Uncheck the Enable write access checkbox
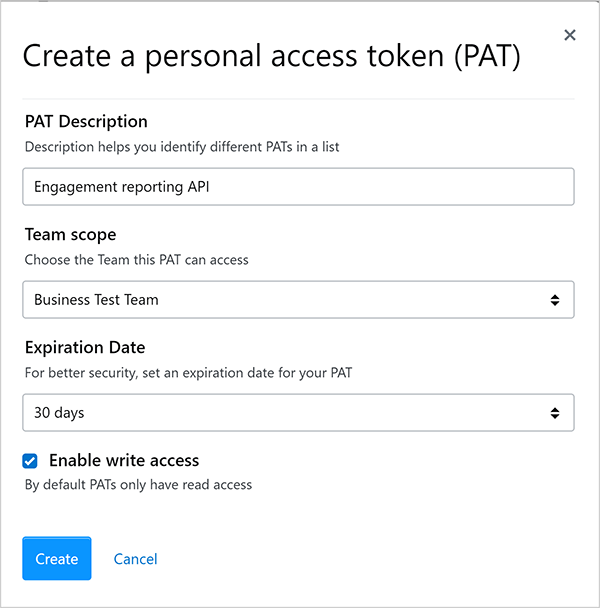Screen dimensions: 600x608 tap(30, 461)
